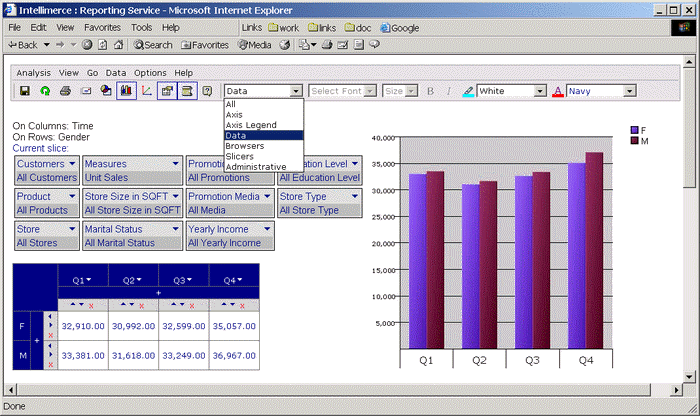This screenshot has width=700, height=416.
Task: Click the help question mark icon
Action: (x=207, y=91)
